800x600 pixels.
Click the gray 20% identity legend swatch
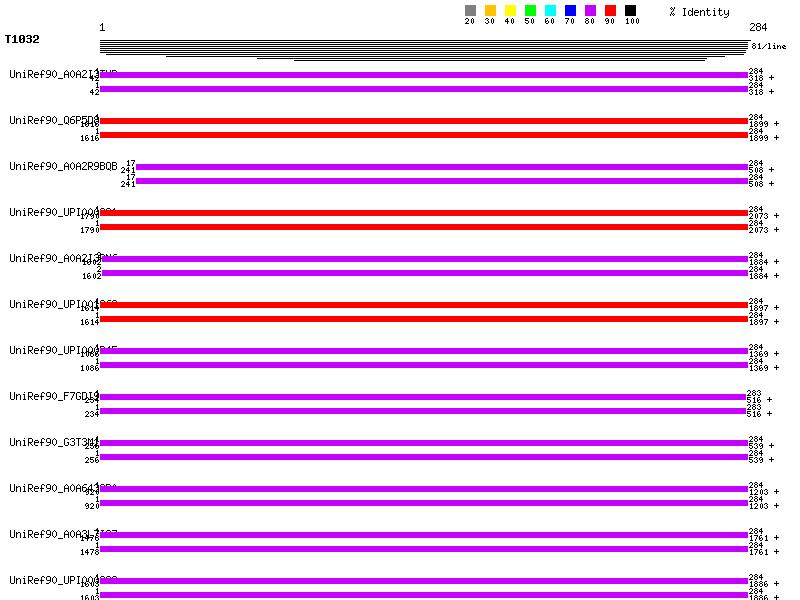point(470,11)
